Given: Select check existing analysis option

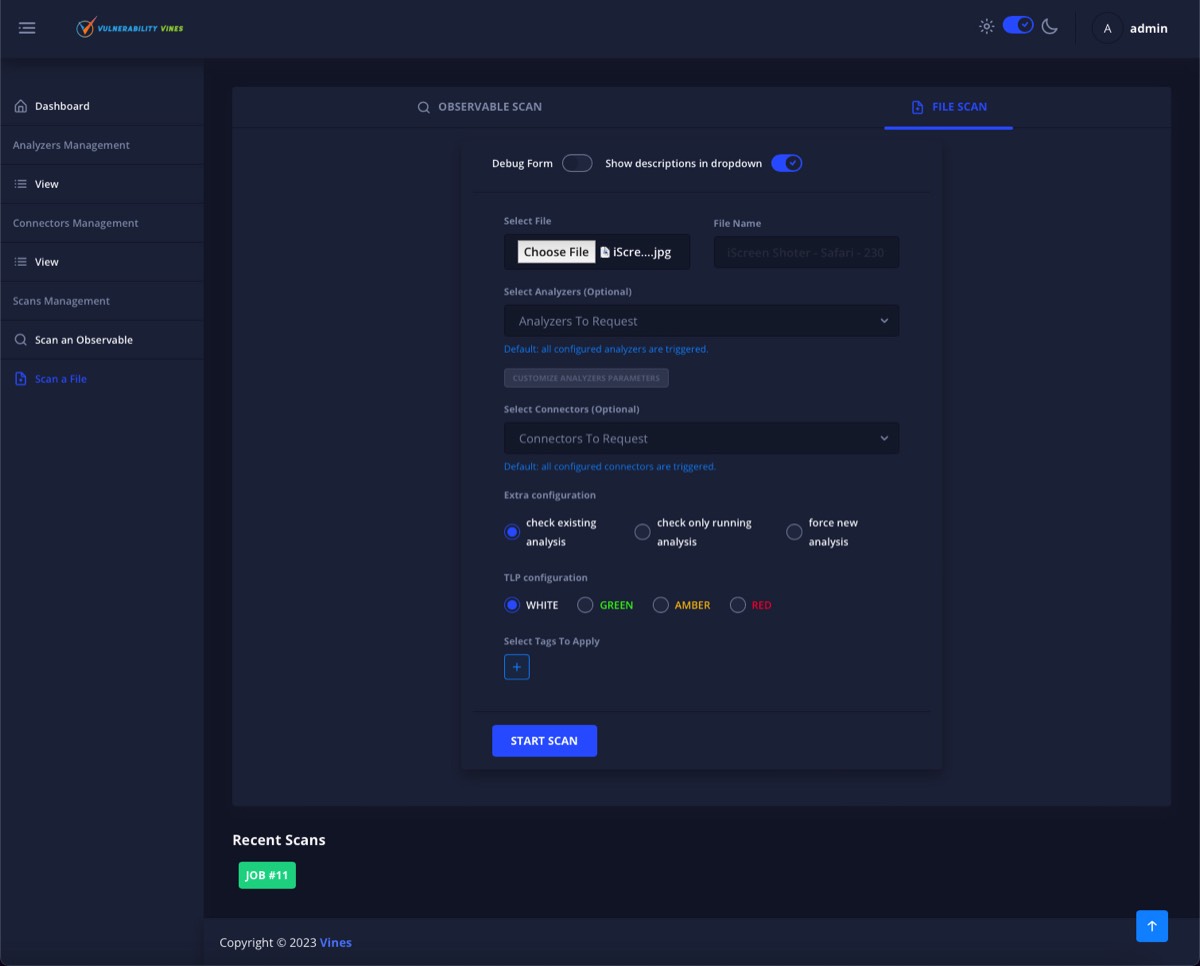Looking at the screenshot, I should click(512, 532).
